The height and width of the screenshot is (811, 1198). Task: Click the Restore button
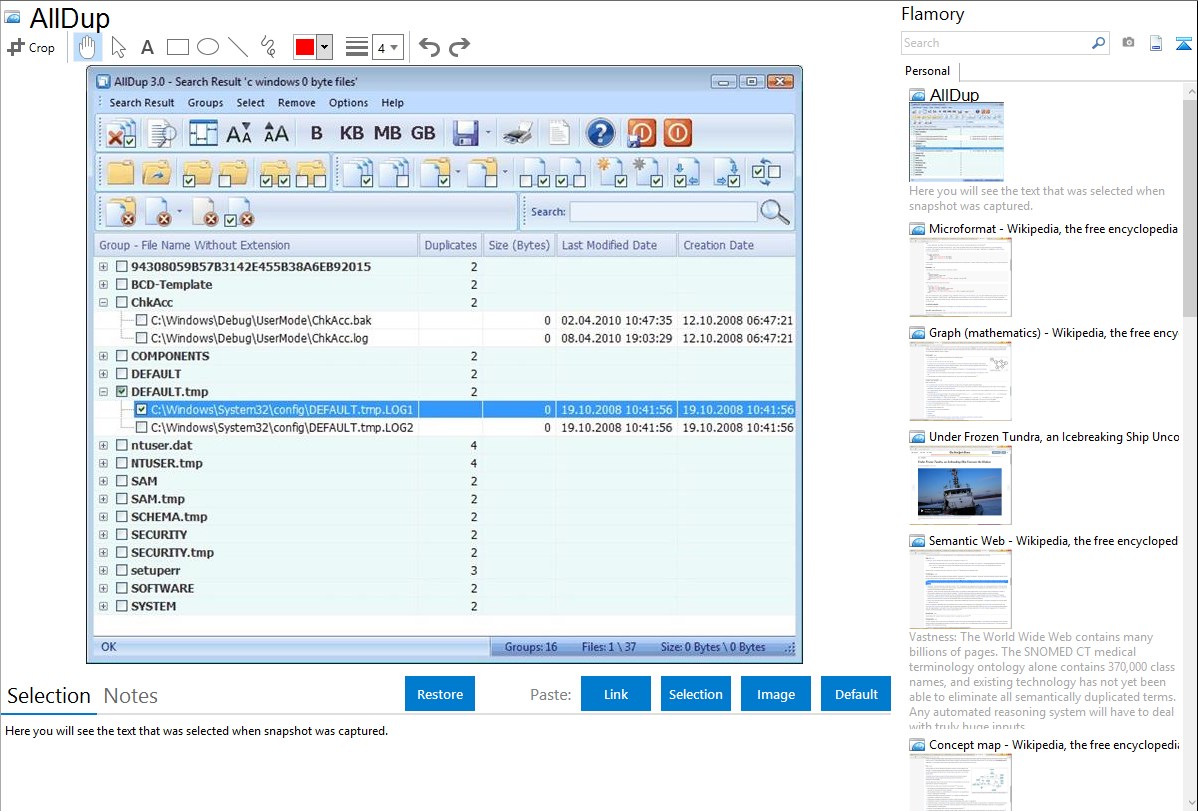pyautogui.click(x=440, y=694)
